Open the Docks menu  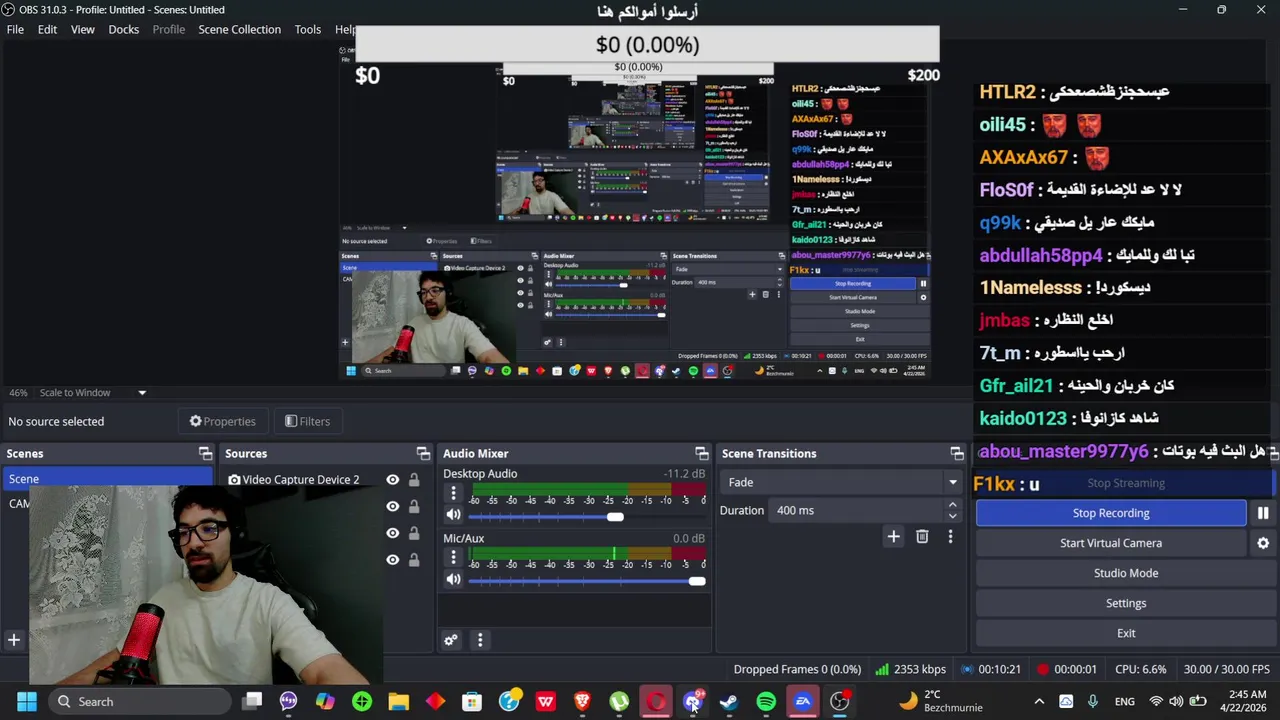[x=124, y=29]
